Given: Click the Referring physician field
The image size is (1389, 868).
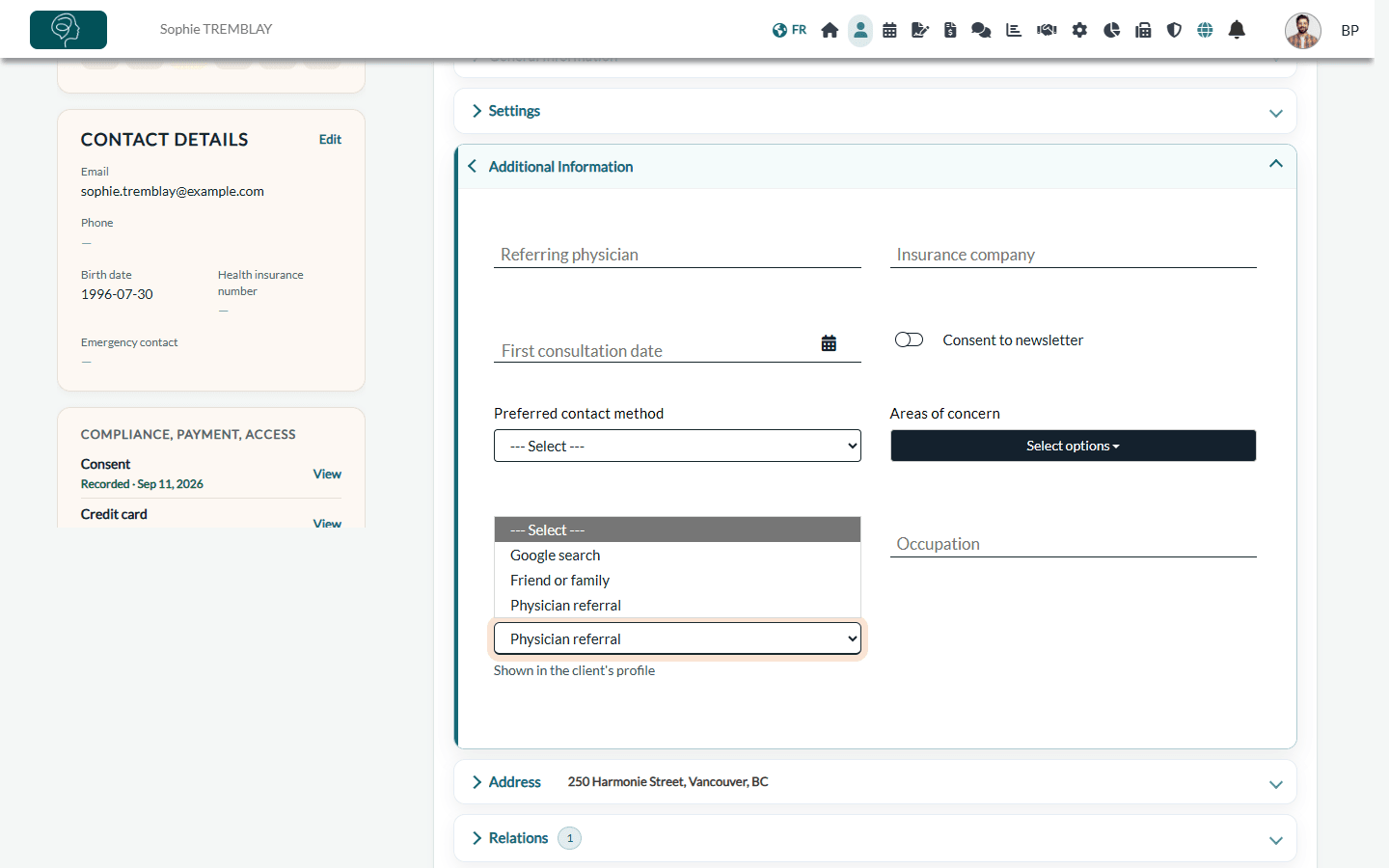Looking at the screenshot, I should click(x=677, y=255).
